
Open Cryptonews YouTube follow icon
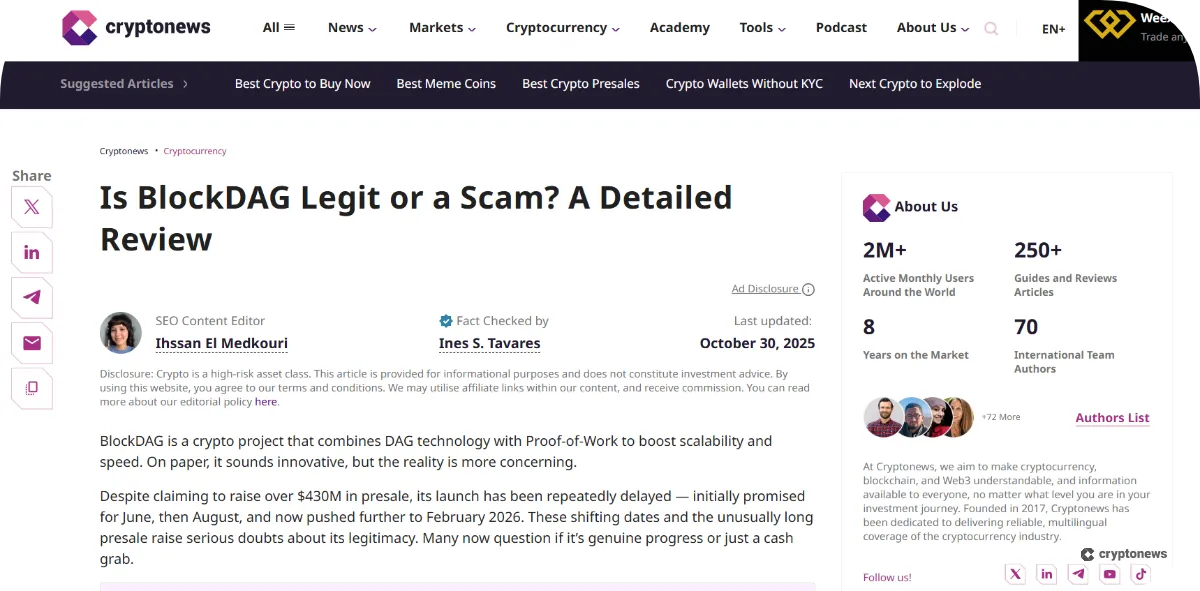coord(1109,574)
